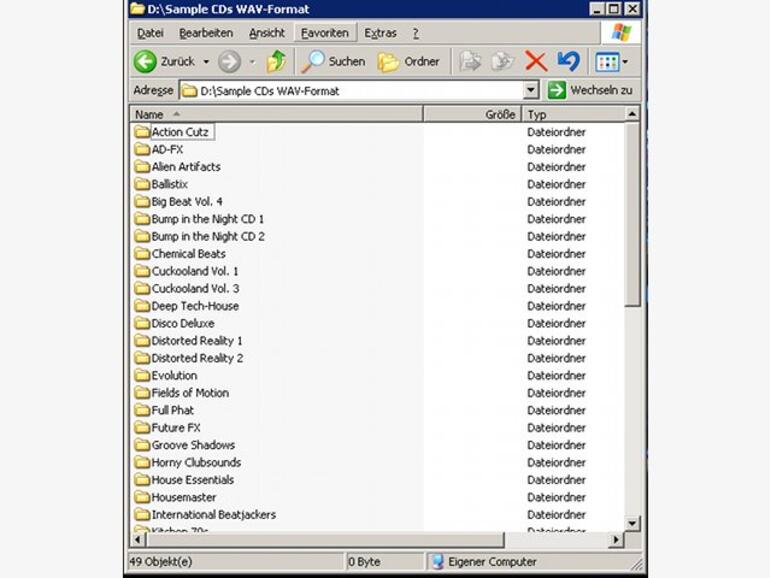Expand the address bar dropdown arrow

(531, 90)
